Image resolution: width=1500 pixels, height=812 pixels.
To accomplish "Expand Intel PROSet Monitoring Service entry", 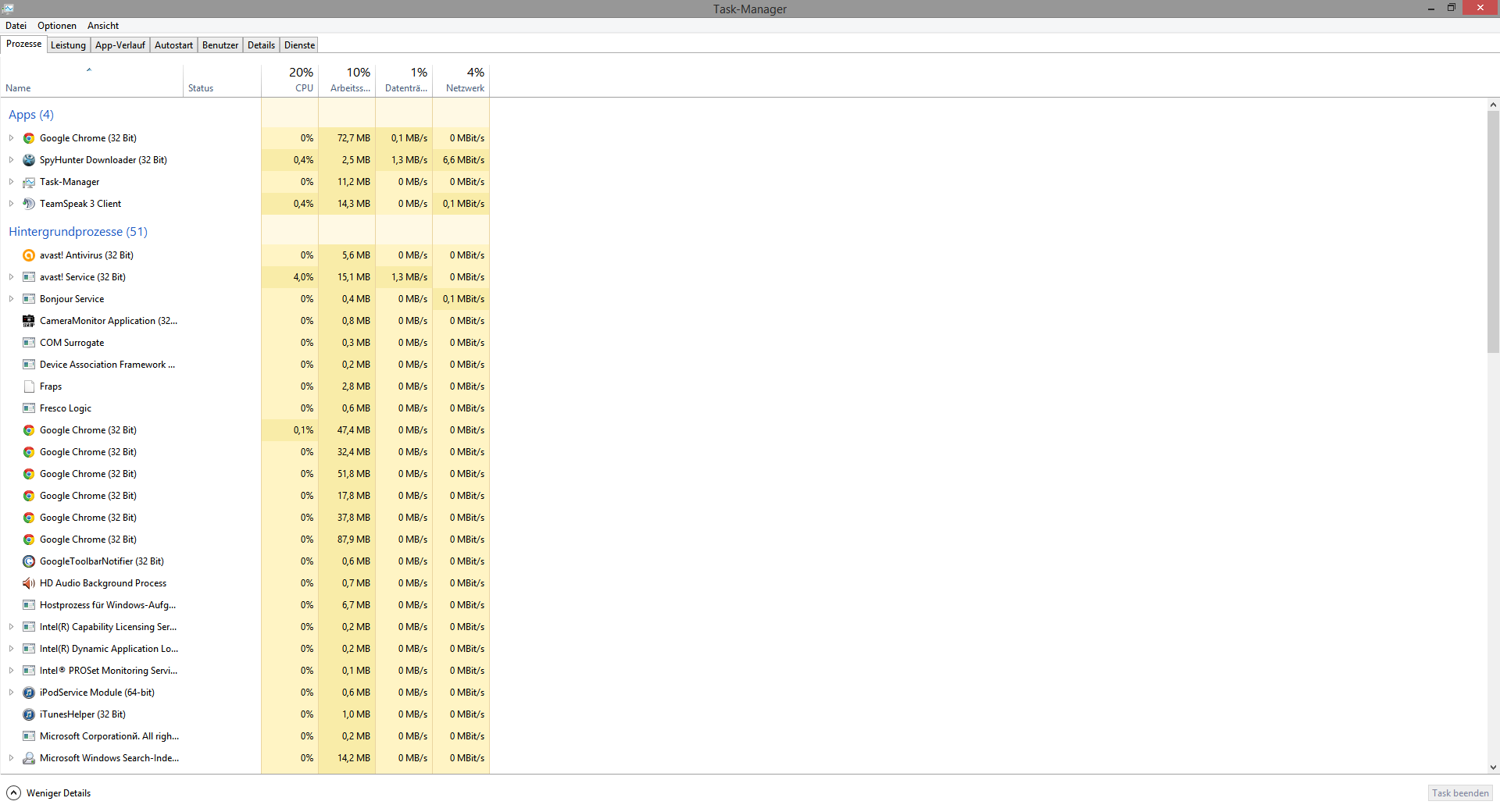I will point(11,671).
